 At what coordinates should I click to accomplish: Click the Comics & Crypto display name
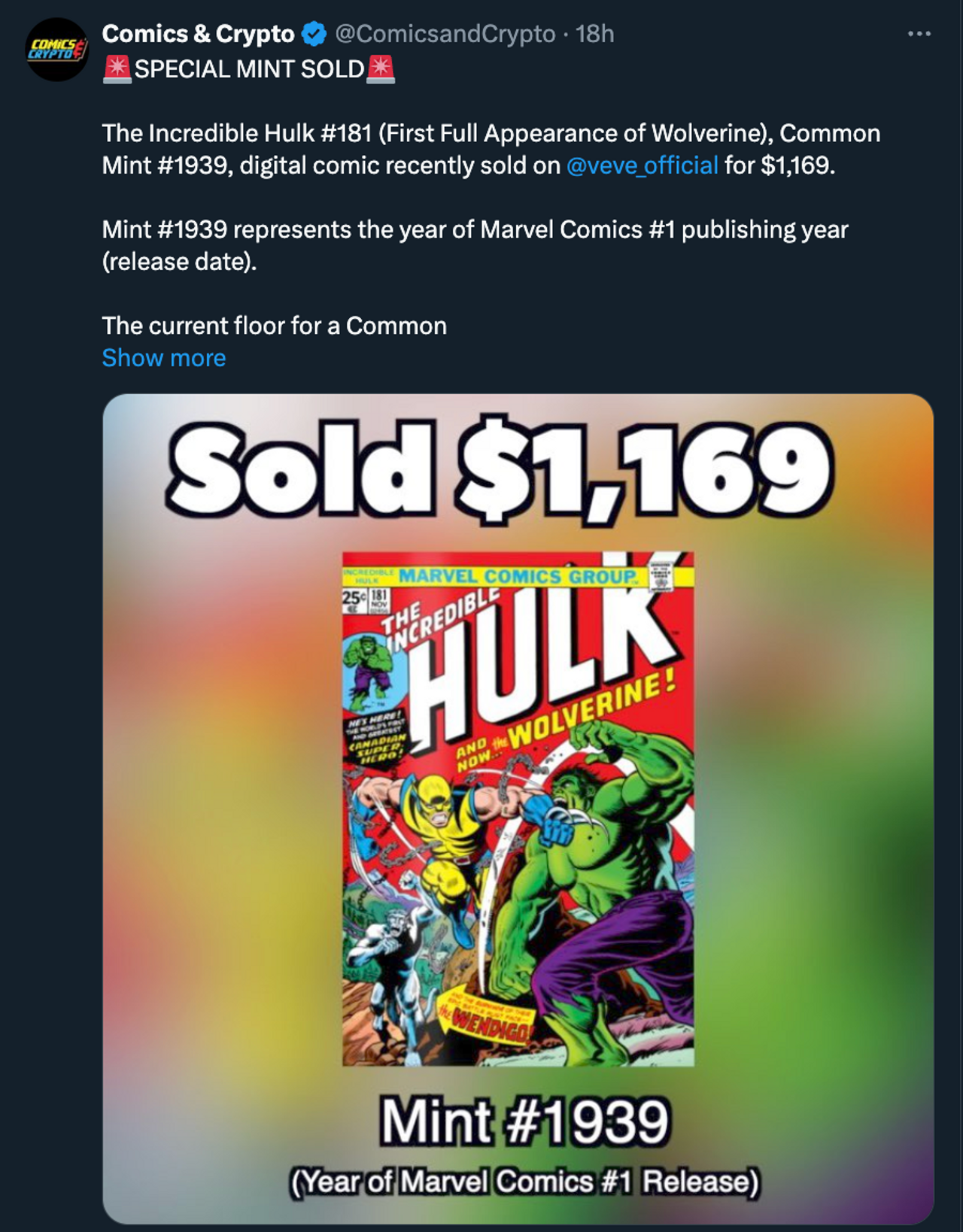tap(198, 34)
